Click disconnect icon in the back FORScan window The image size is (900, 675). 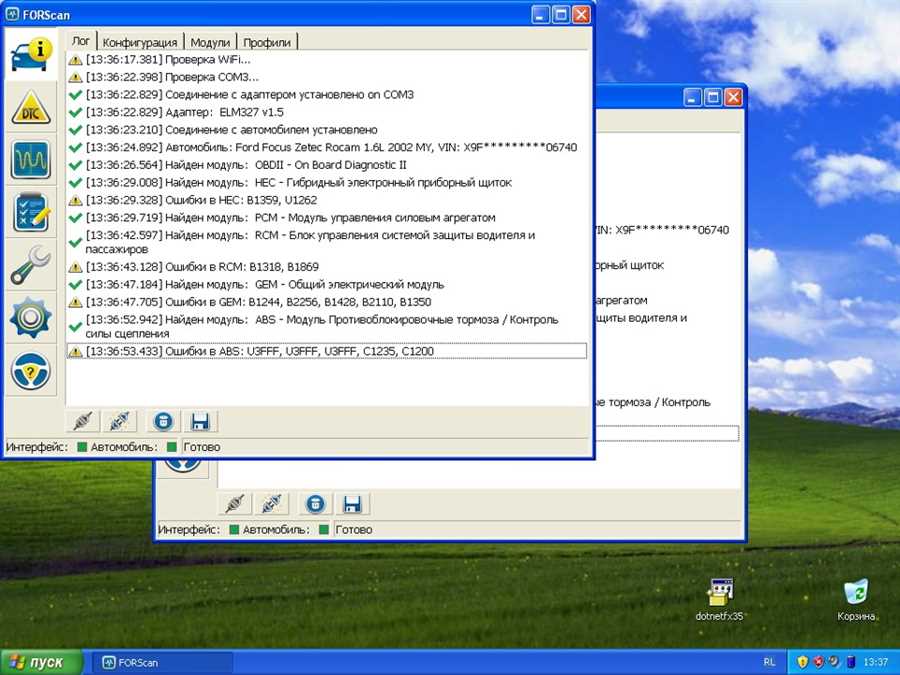coord(271,504)
